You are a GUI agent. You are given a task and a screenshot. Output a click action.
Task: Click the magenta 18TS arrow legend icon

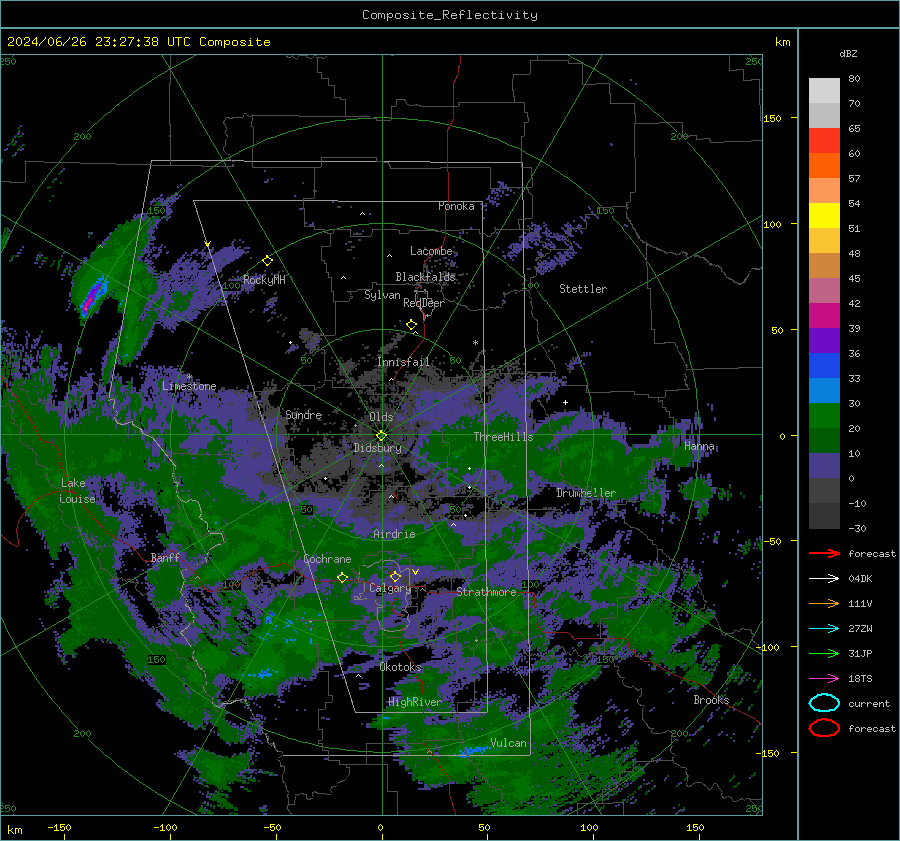coord(824,679)
